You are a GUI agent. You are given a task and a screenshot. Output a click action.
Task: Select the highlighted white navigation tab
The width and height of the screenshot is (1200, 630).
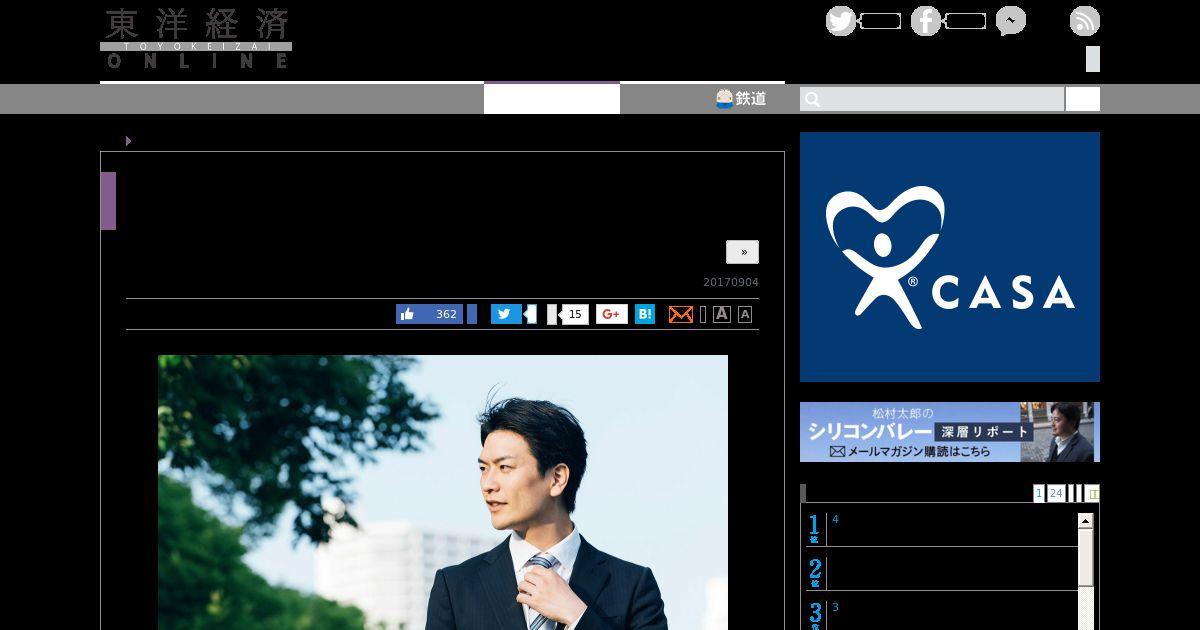[552, 98]
